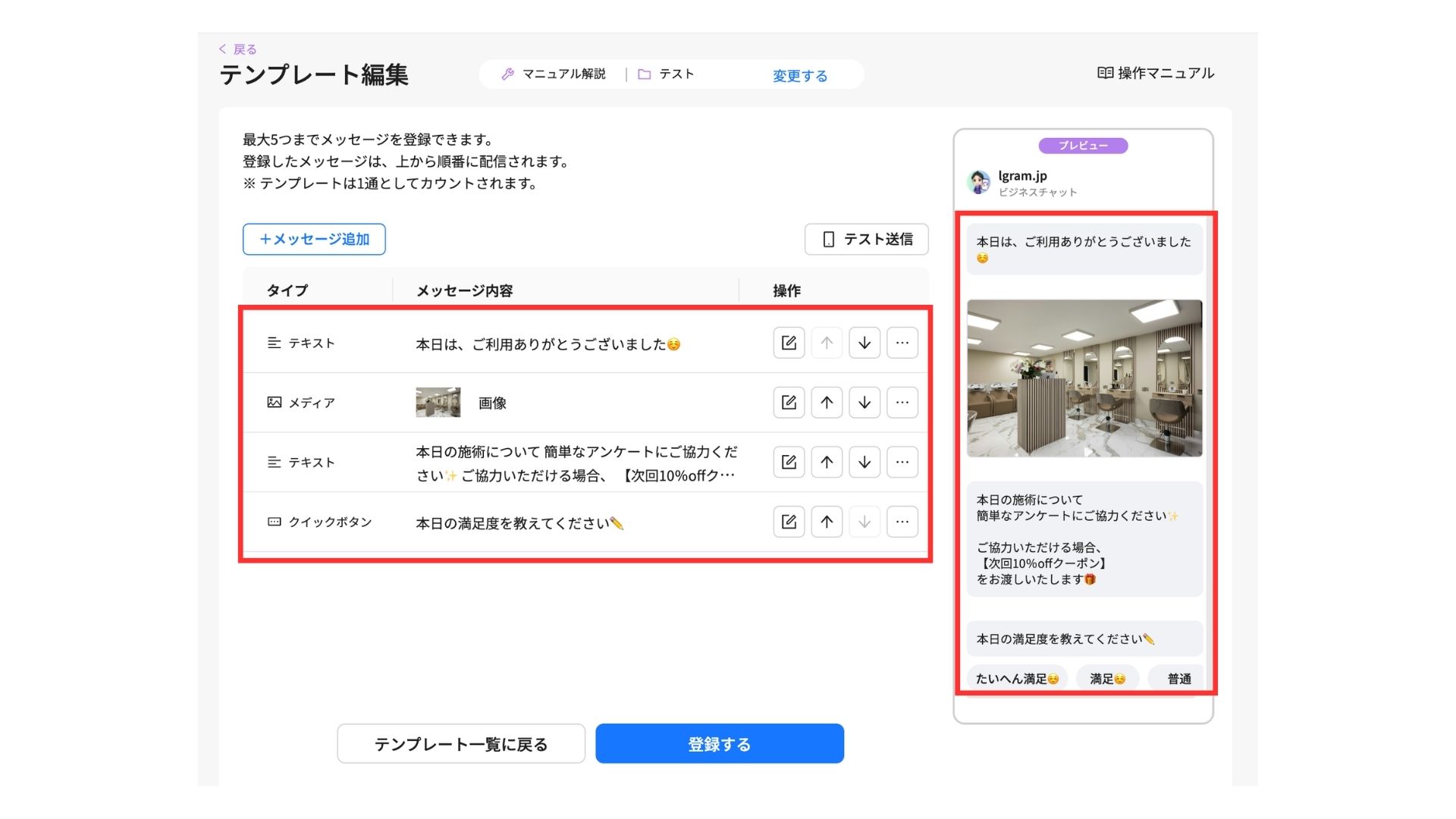This screenshot has width=1456, height=819.
Task: Open 操作マニュアル guide
Action: [x=1156, y=73]
